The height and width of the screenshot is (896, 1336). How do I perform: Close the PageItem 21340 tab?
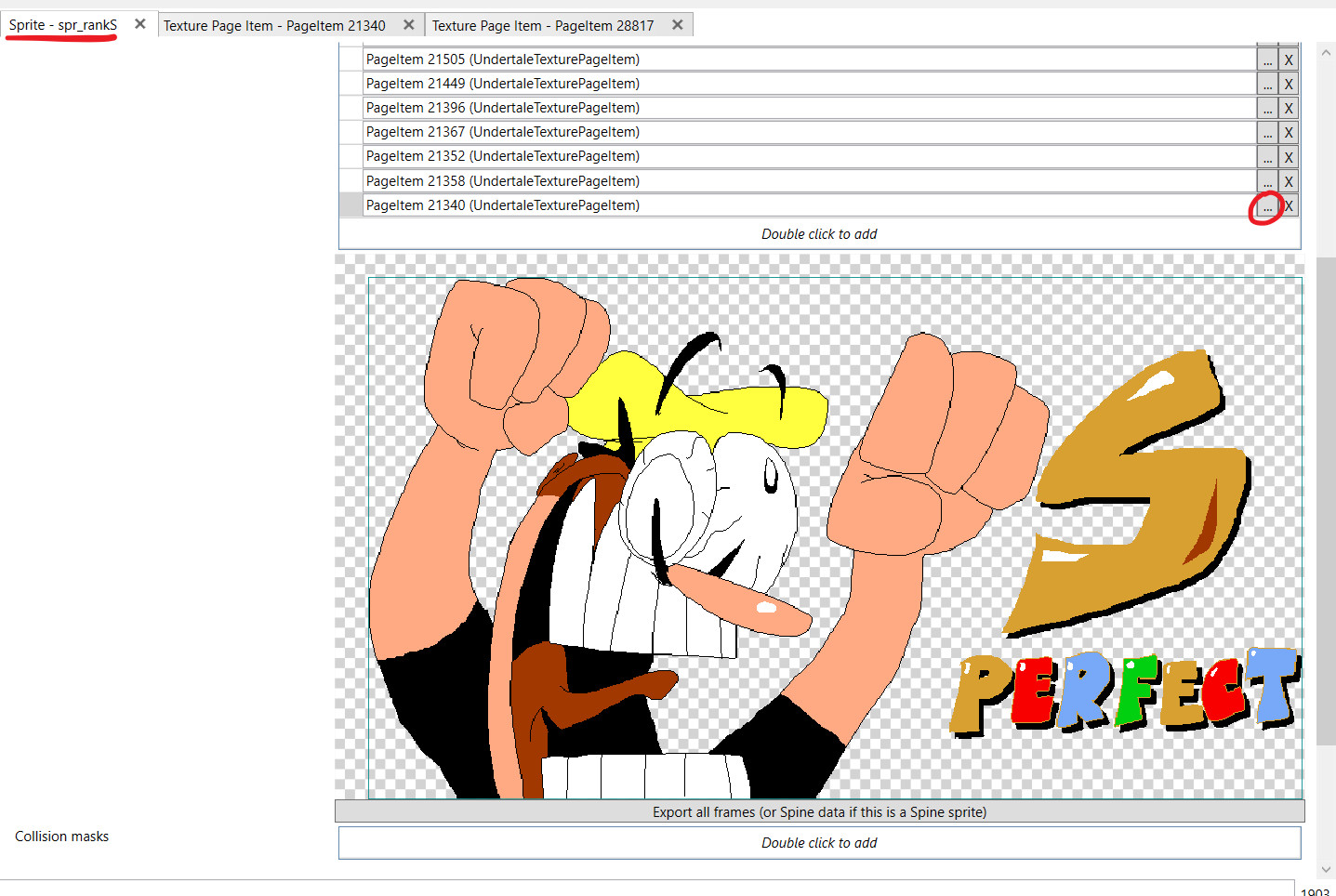408,25
